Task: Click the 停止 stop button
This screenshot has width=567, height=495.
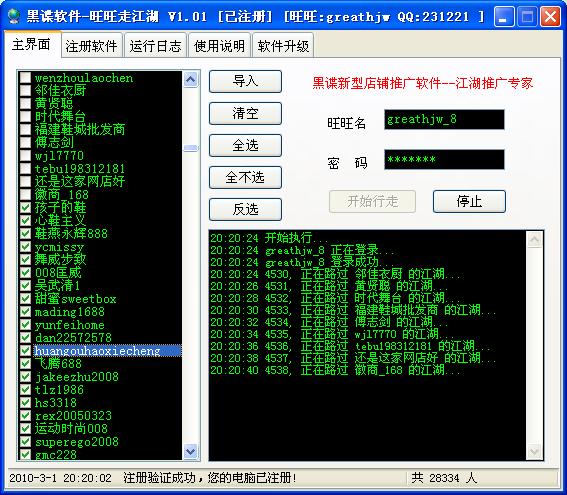Action: pos(469,201)
